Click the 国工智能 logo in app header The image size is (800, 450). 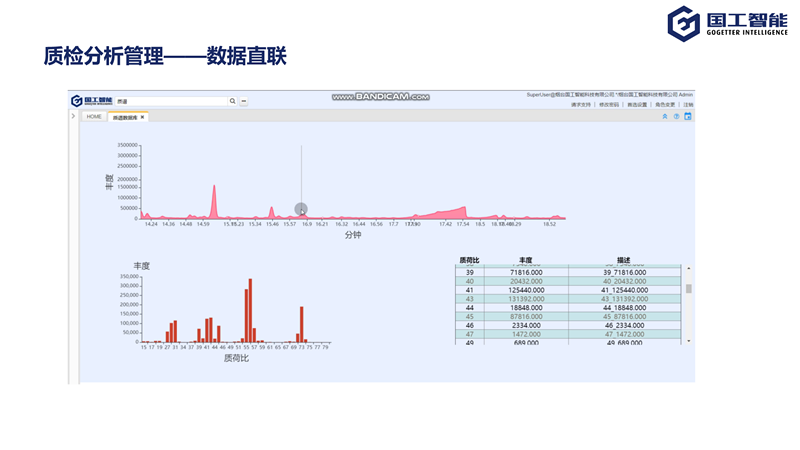90,101
